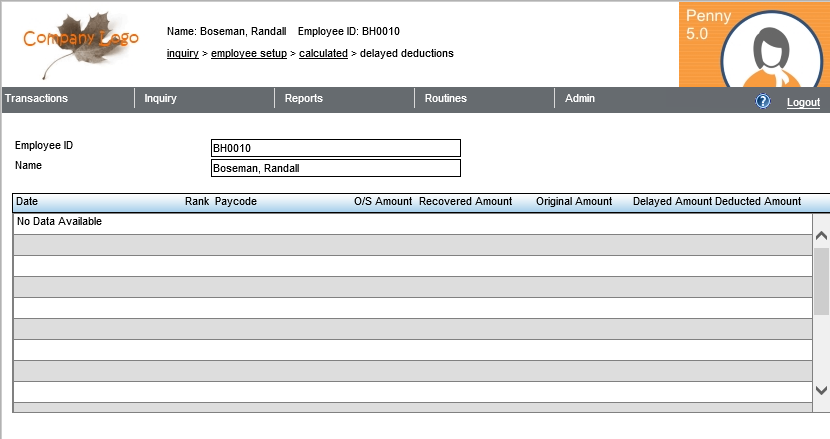Click the help question mark icon
Screen dimensions: 830x439
(763, 101)
